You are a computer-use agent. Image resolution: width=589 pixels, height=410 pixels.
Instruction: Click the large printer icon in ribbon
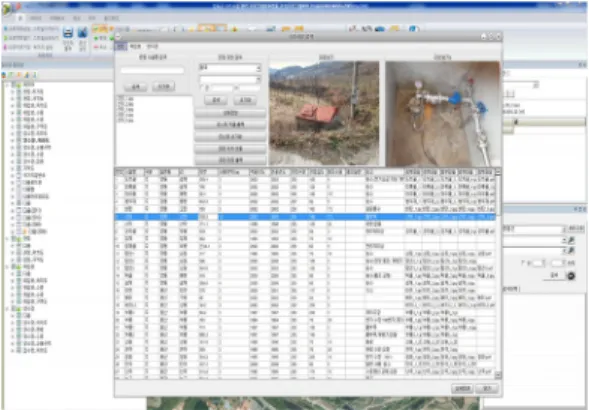coord(68,33)
